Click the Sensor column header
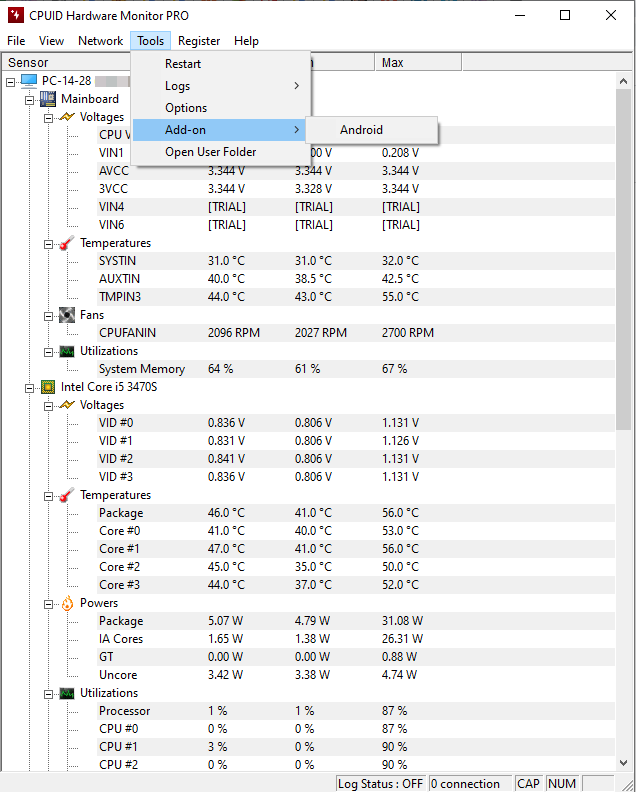 coord(66,63)
